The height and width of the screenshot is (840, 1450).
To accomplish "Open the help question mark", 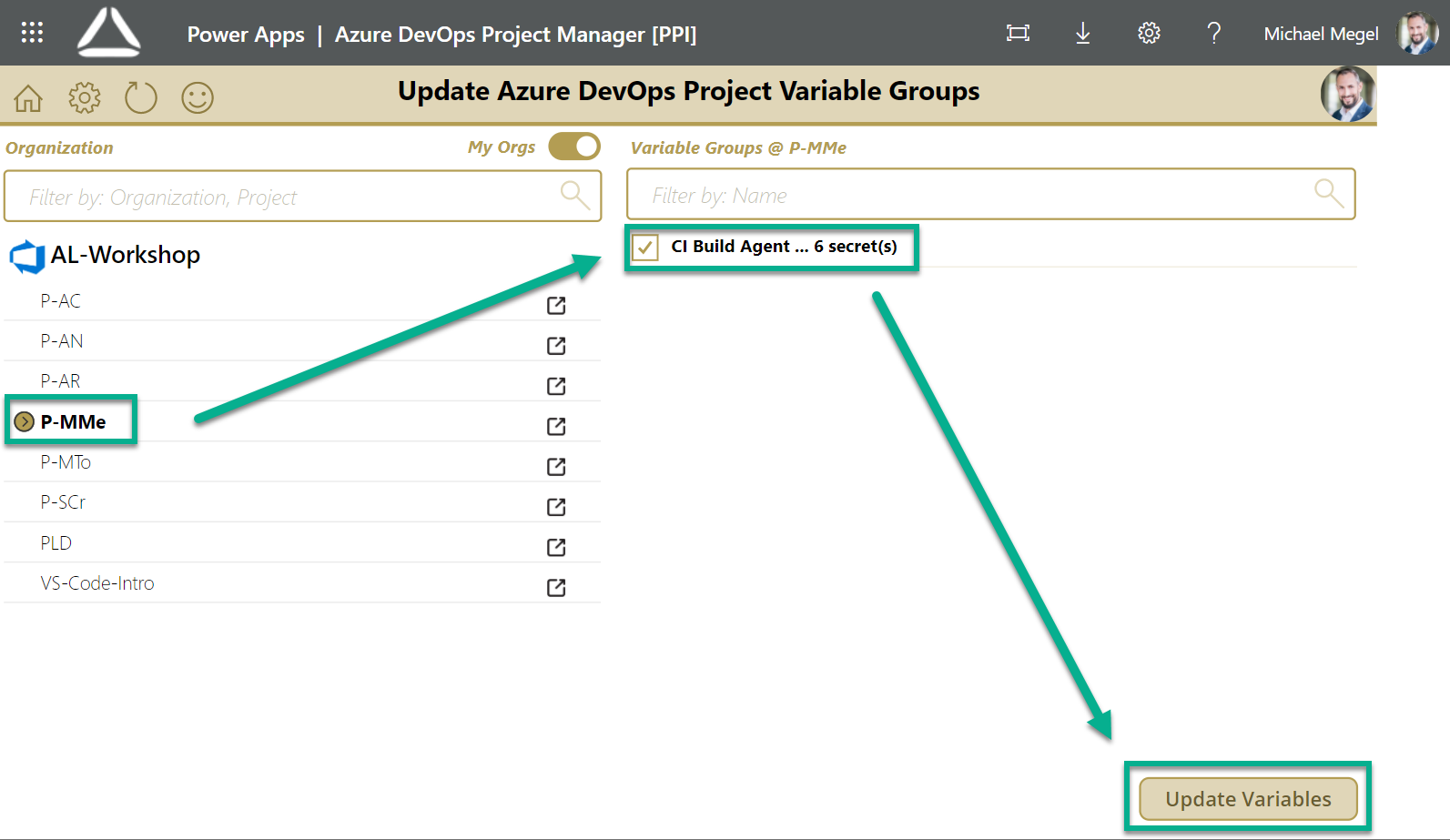I will [1213, 34].
